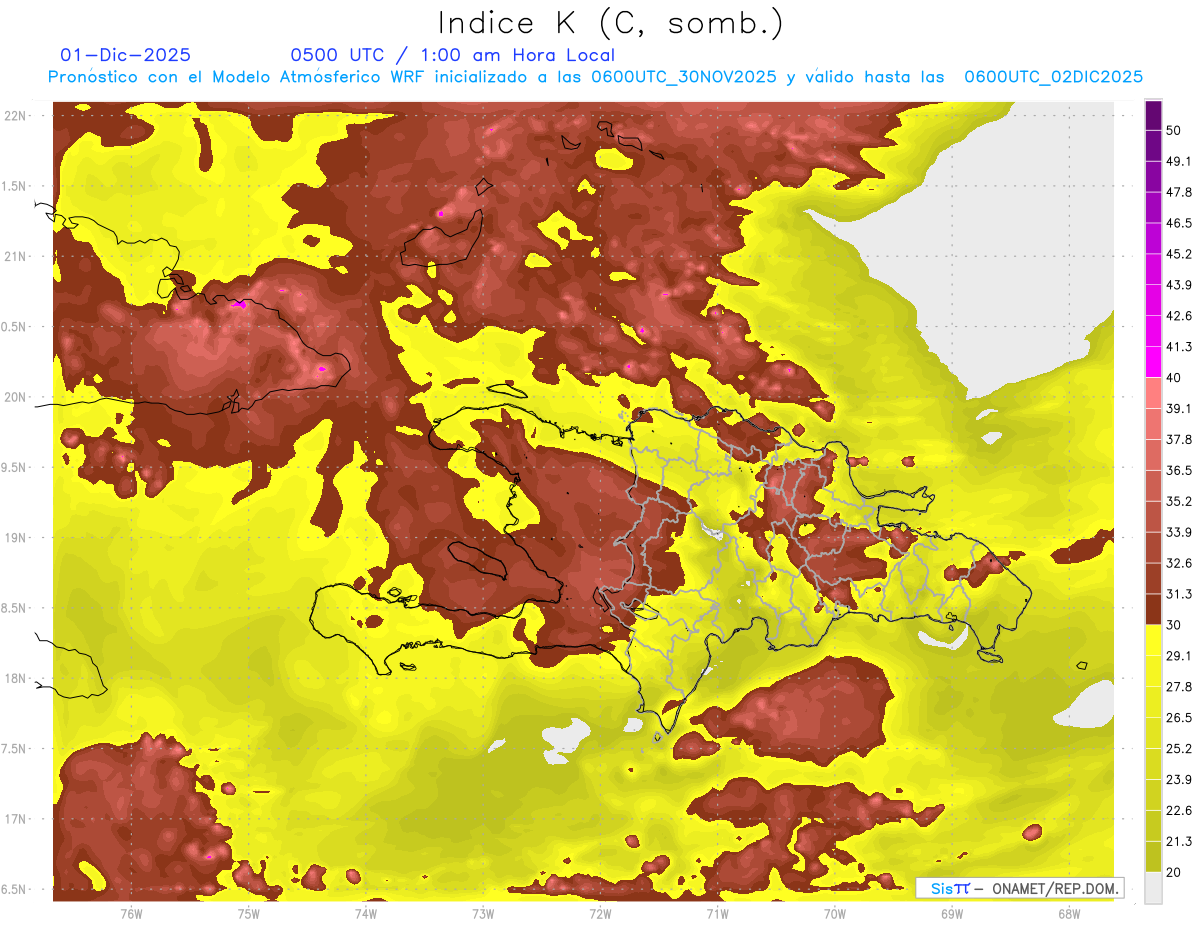The width and height of the screenshot is (1200, 927).
Task: Click the '25.2' color bar label
Action: 1179,749
